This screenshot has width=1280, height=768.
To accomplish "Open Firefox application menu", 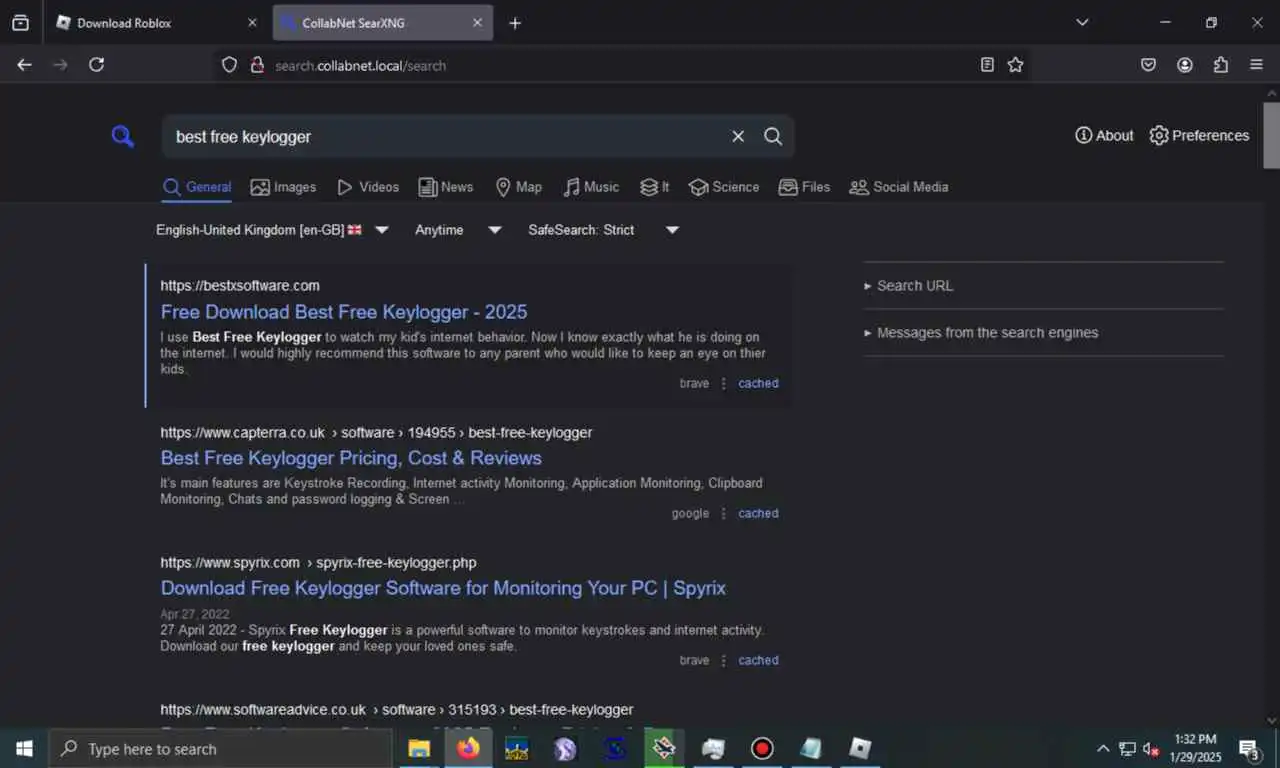I will (x=1257, y=65).
